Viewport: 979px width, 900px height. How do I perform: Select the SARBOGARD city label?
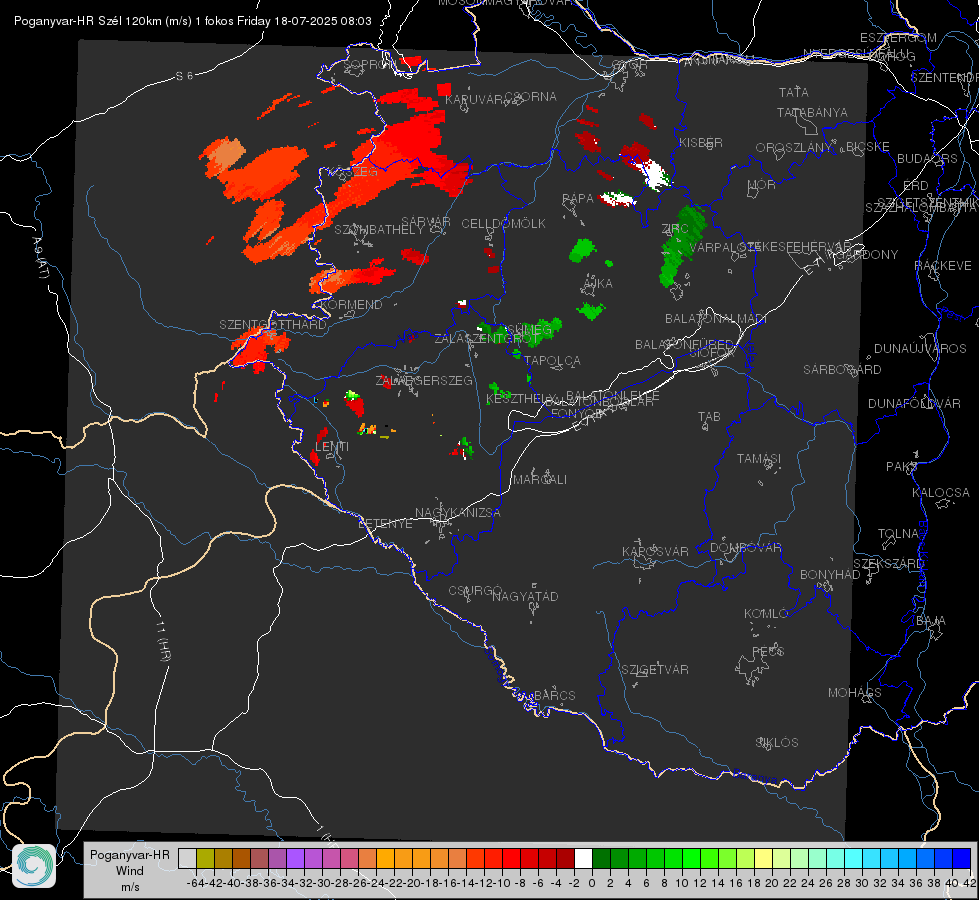tap(842, 370)
